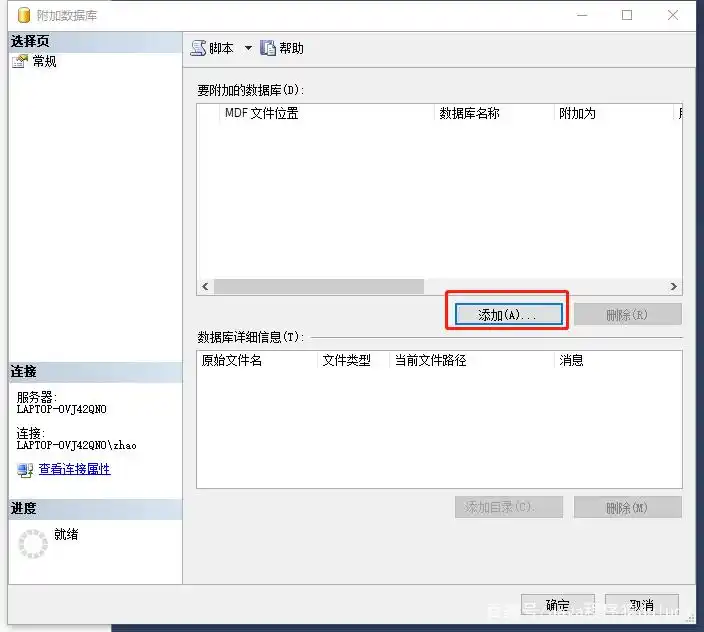Click the 当前文件路径 column header

tap(471, 360)
